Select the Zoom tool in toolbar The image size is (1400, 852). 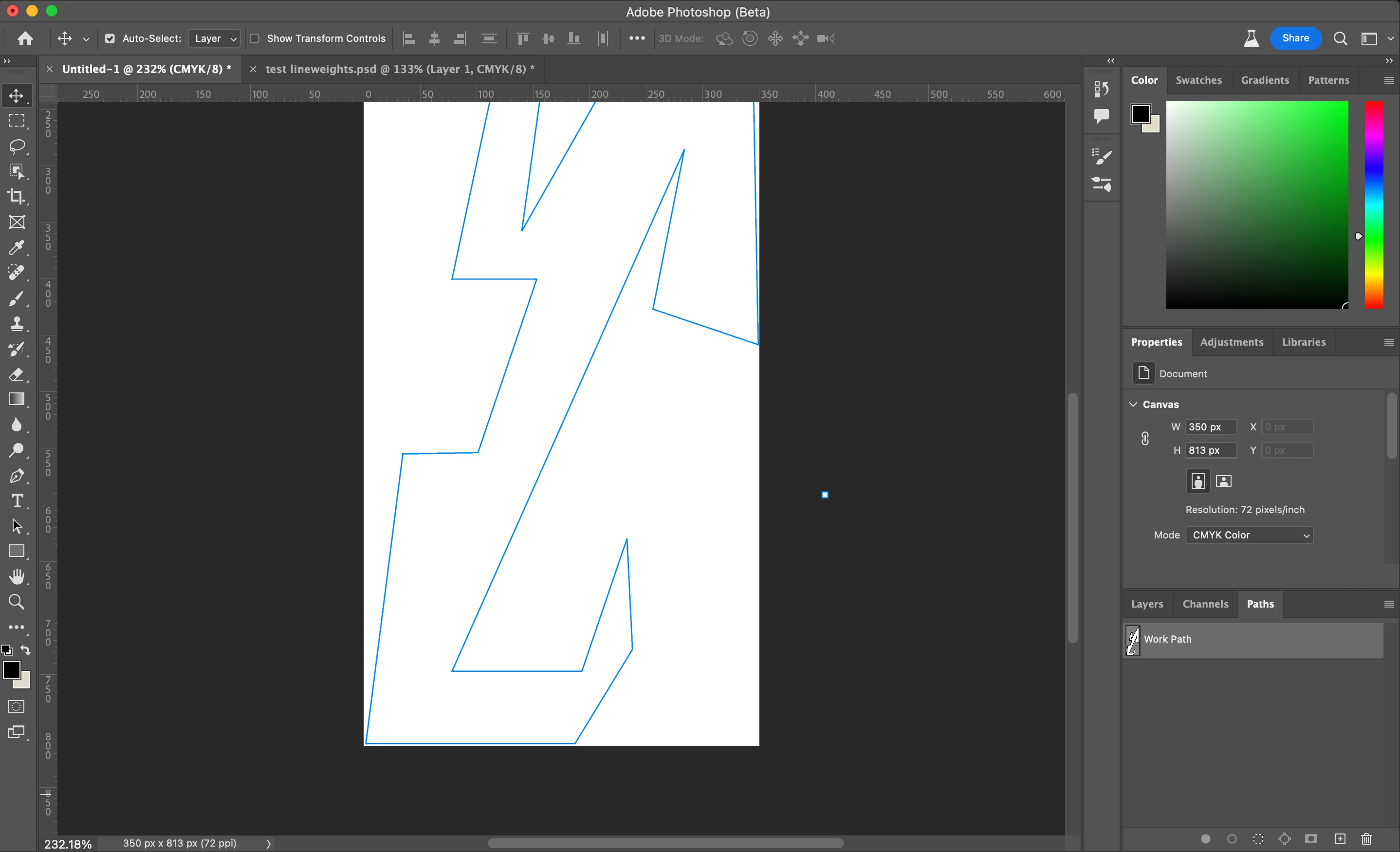(x=17, y=602)
